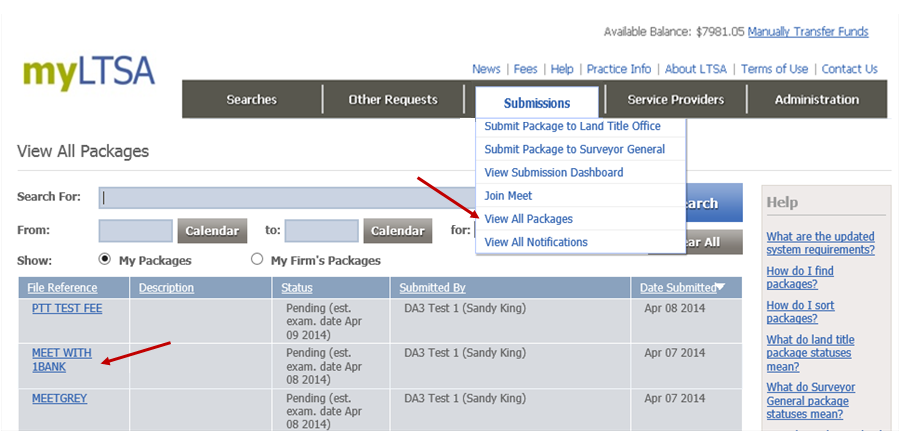The width and height of the screenshot is (900, 432).
Task: Open 'What are the updated system requirements?'
Action: click(821, 243)
